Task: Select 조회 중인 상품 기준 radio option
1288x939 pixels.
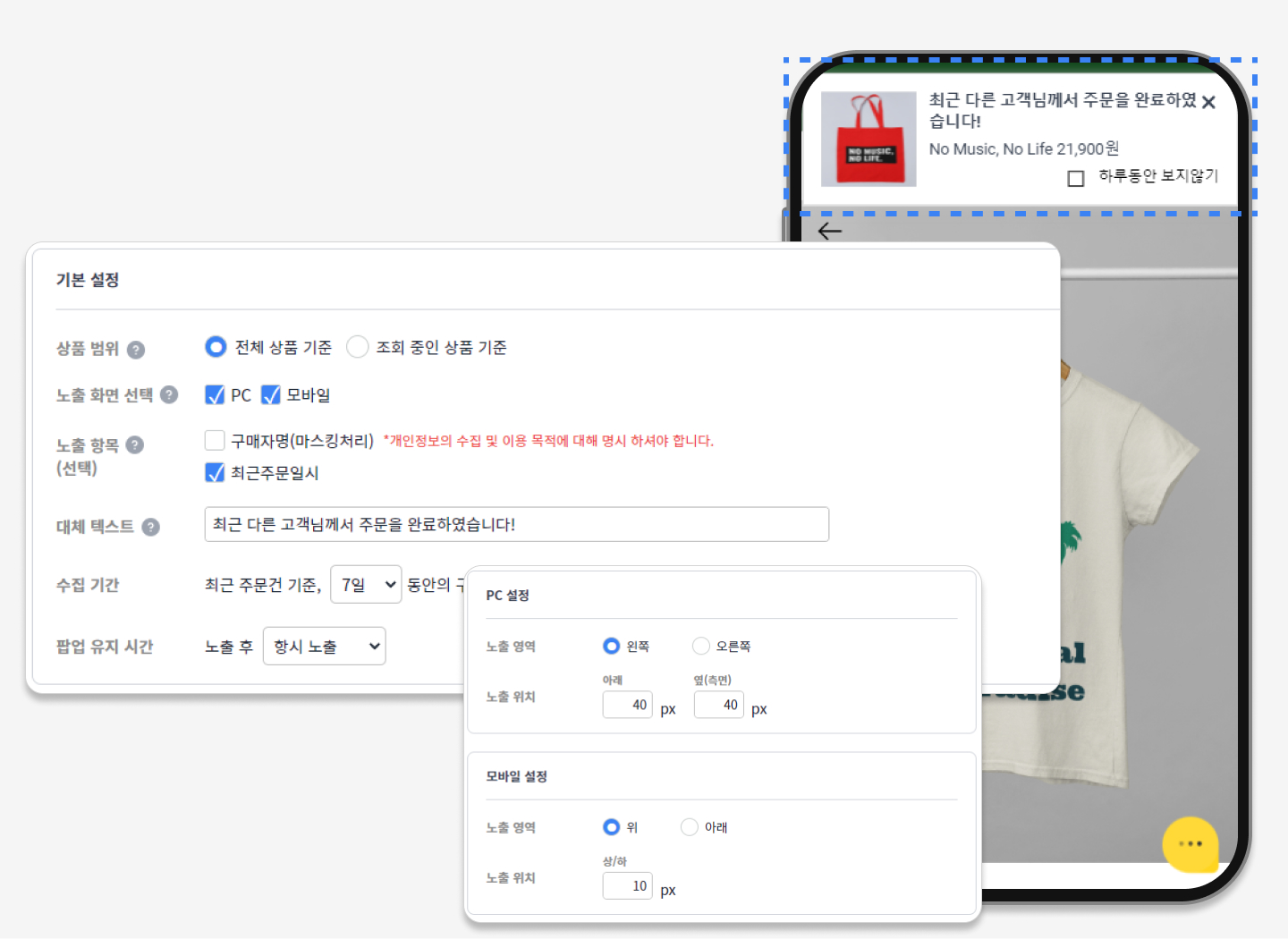Action: (x=358, y=347)
